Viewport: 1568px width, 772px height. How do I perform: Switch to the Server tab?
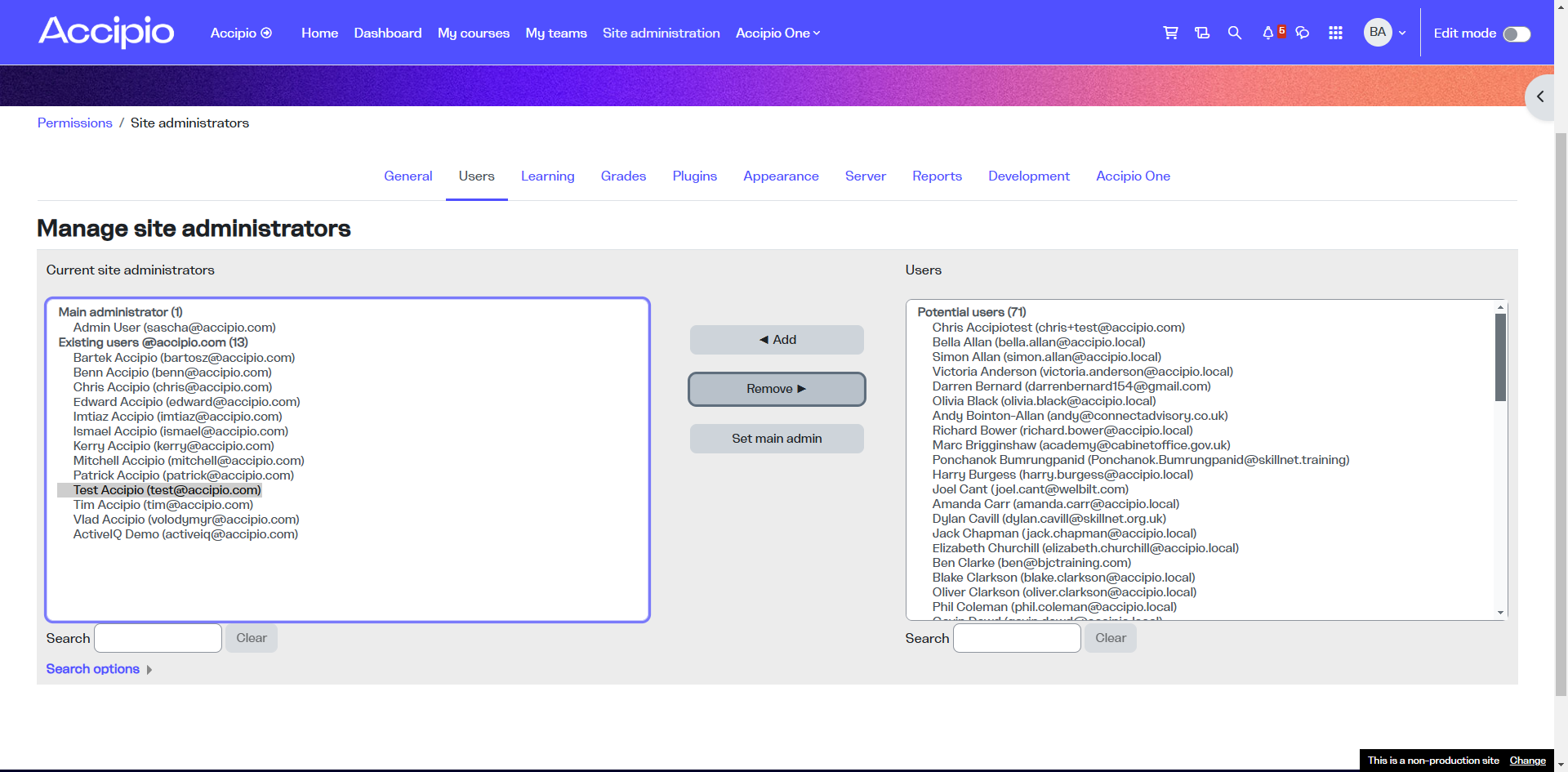(x=866, y=176)
